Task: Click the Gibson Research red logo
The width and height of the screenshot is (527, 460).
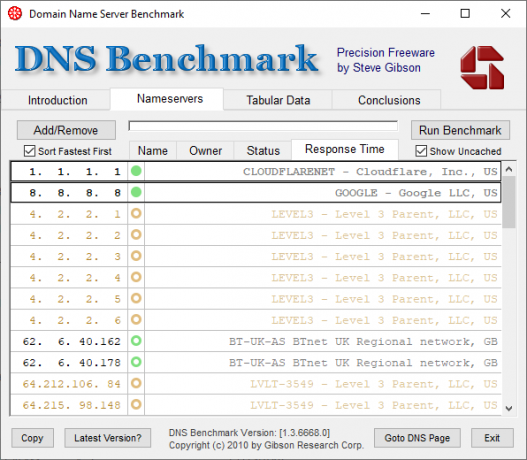Action: [482, 68]
